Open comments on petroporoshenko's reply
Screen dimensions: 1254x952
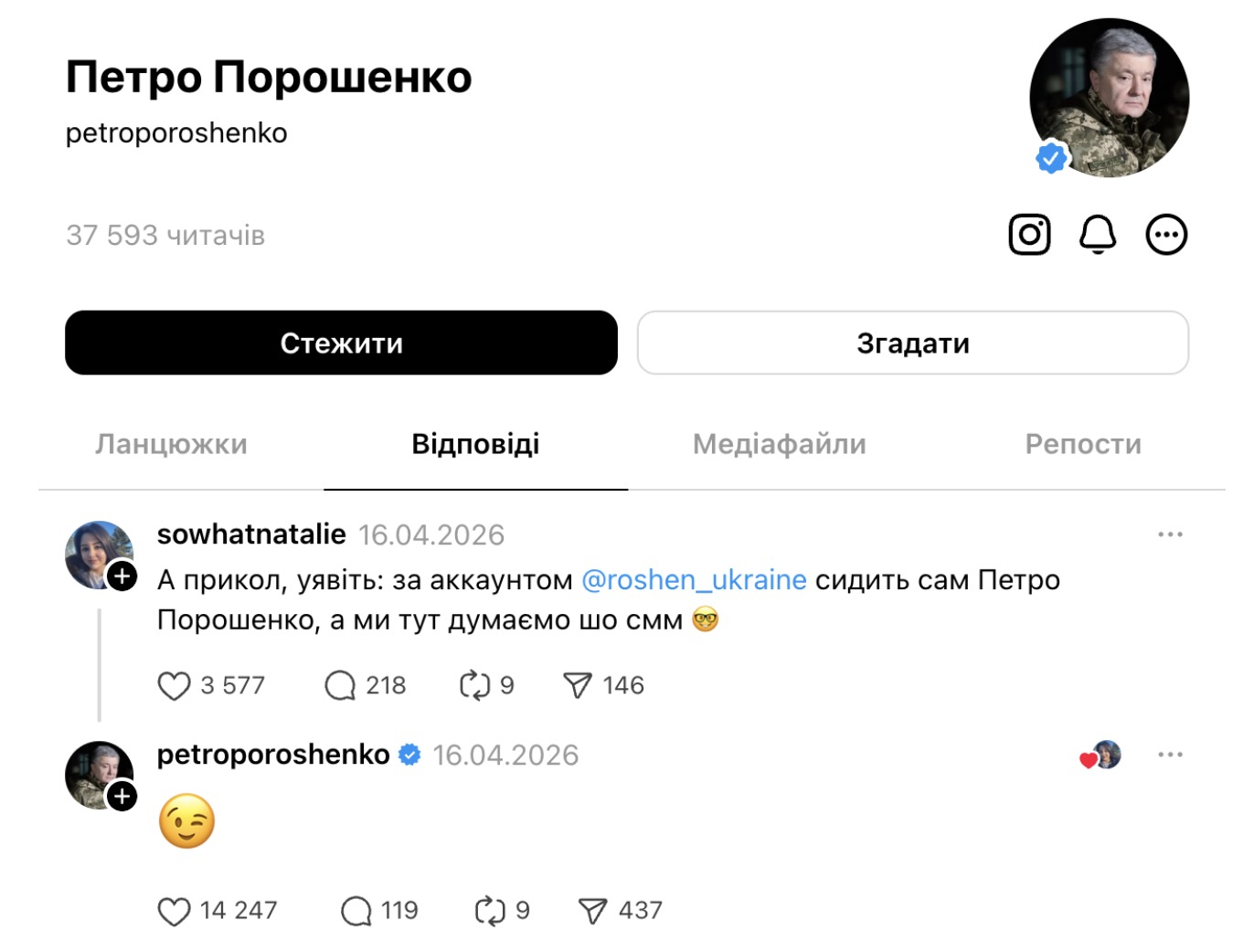tap(356, 911)
